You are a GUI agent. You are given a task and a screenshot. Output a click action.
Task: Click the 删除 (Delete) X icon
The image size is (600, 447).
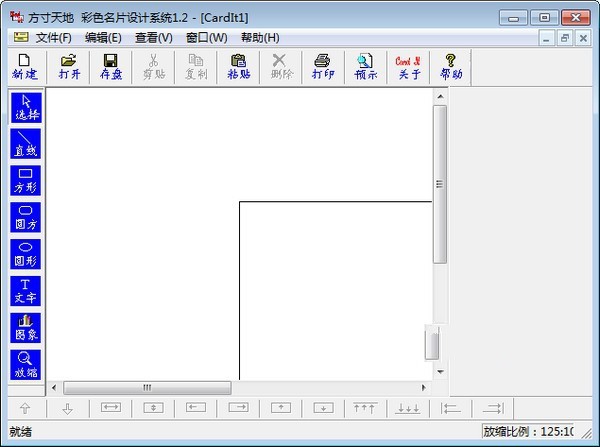pyautogui.click(x=281, y=67)
